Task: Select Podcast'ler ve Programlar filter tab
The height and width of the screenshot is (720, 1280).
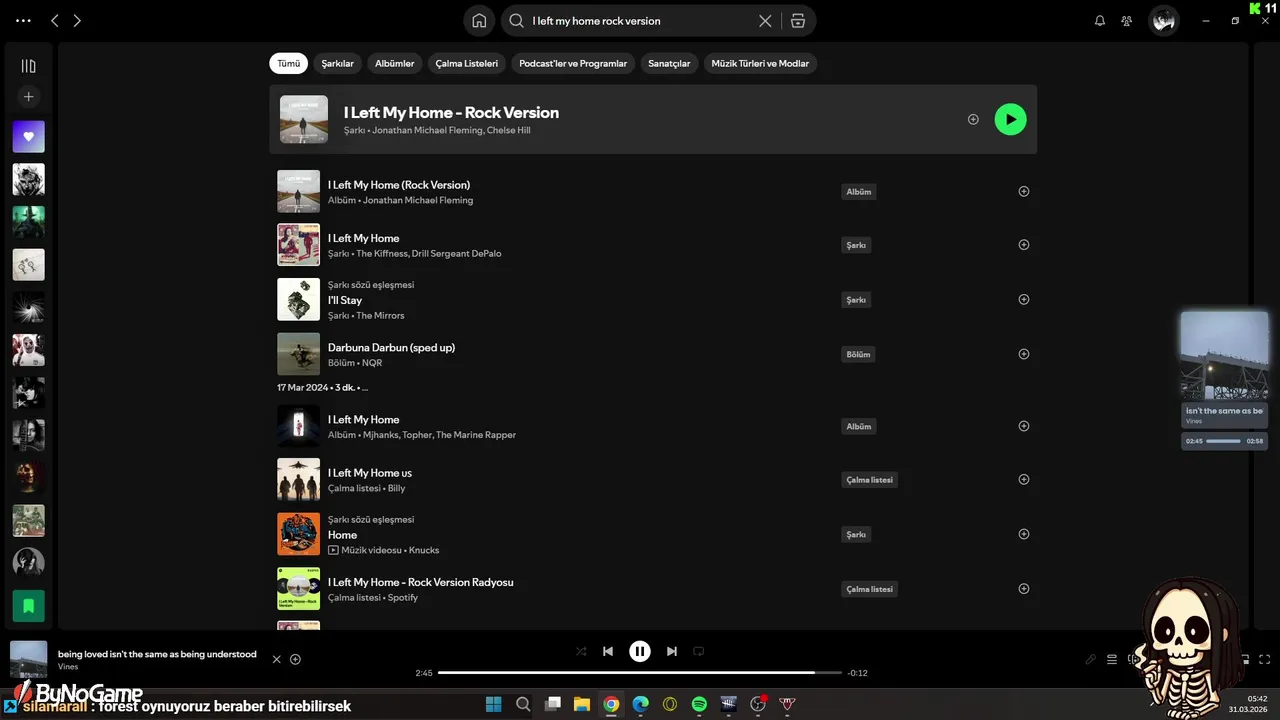Action: click(x=573, y=63)
